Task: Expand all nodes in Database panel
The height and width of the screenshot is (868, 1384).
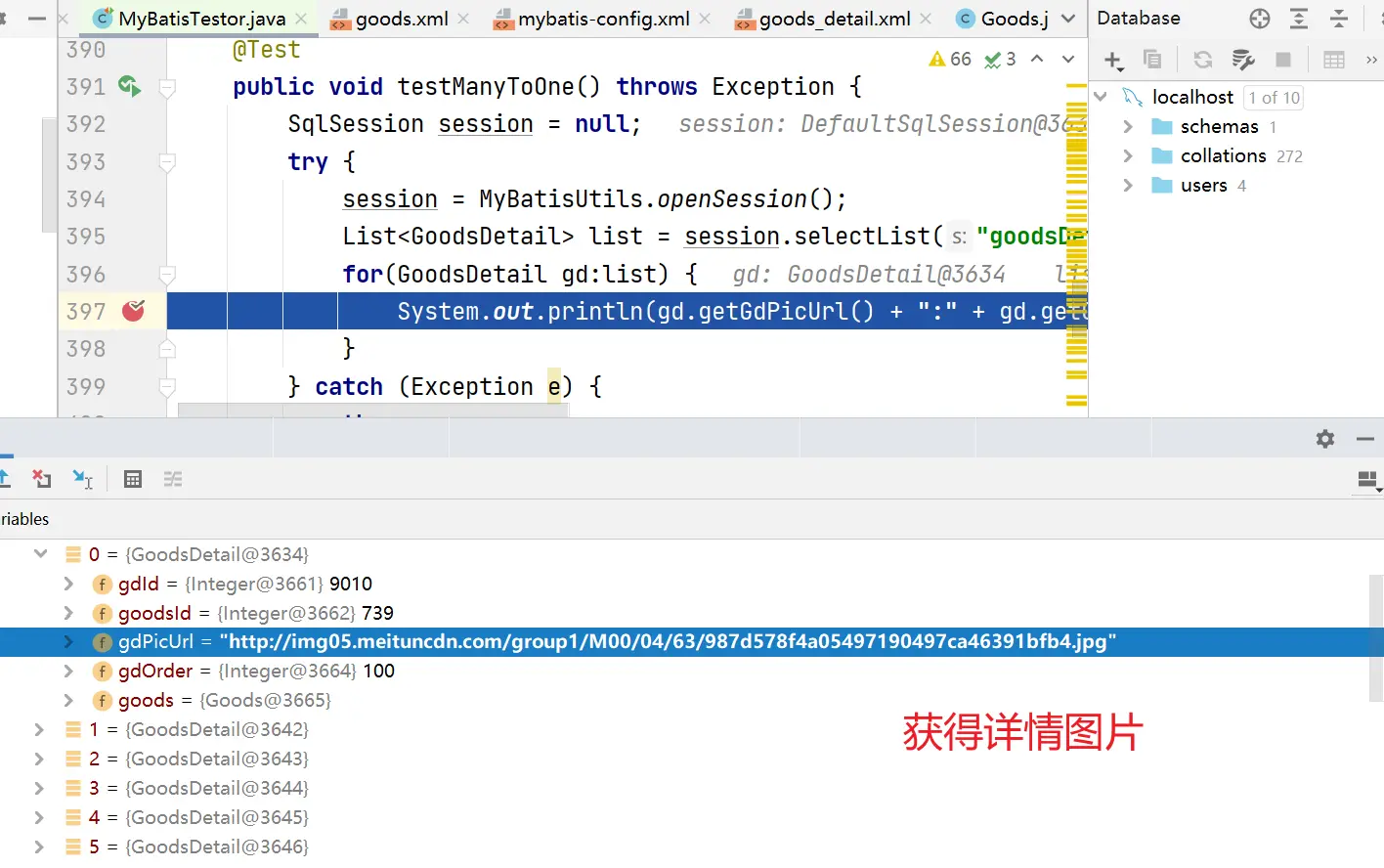Action: [x=1299, y=19]
